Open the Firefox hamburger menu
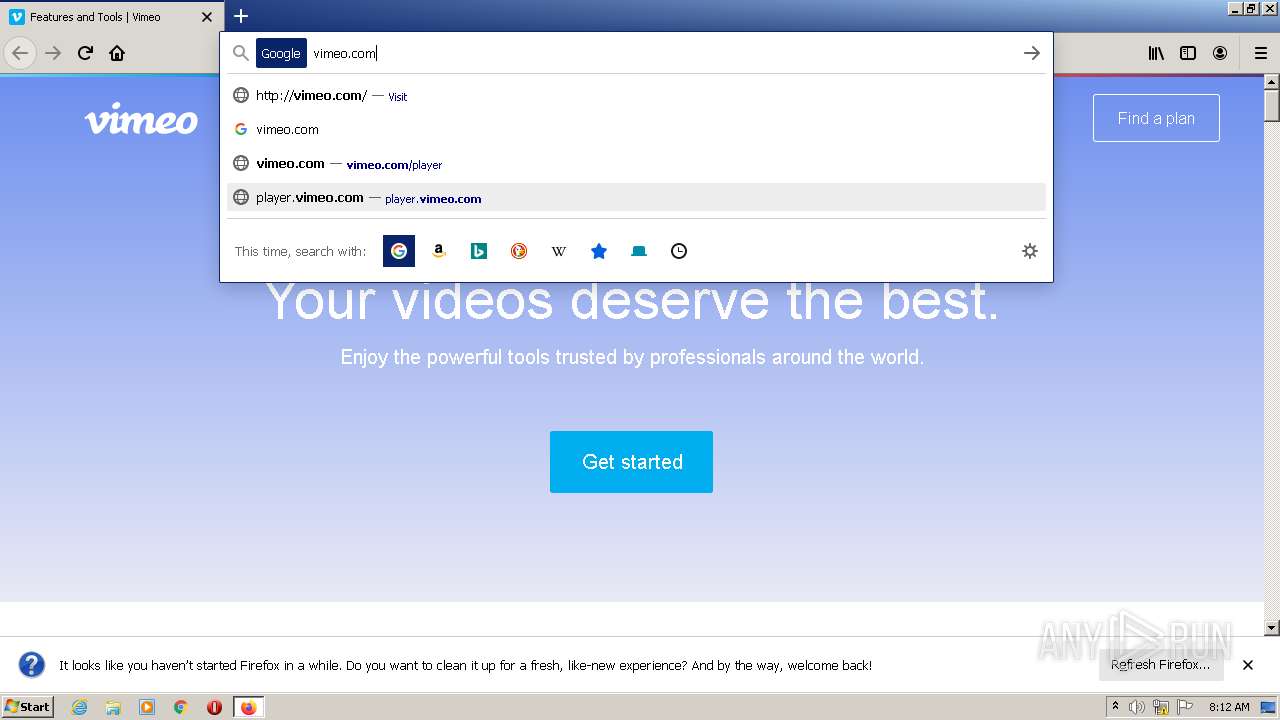This screenshot has width=1280, height=720. coord(1261,53)
